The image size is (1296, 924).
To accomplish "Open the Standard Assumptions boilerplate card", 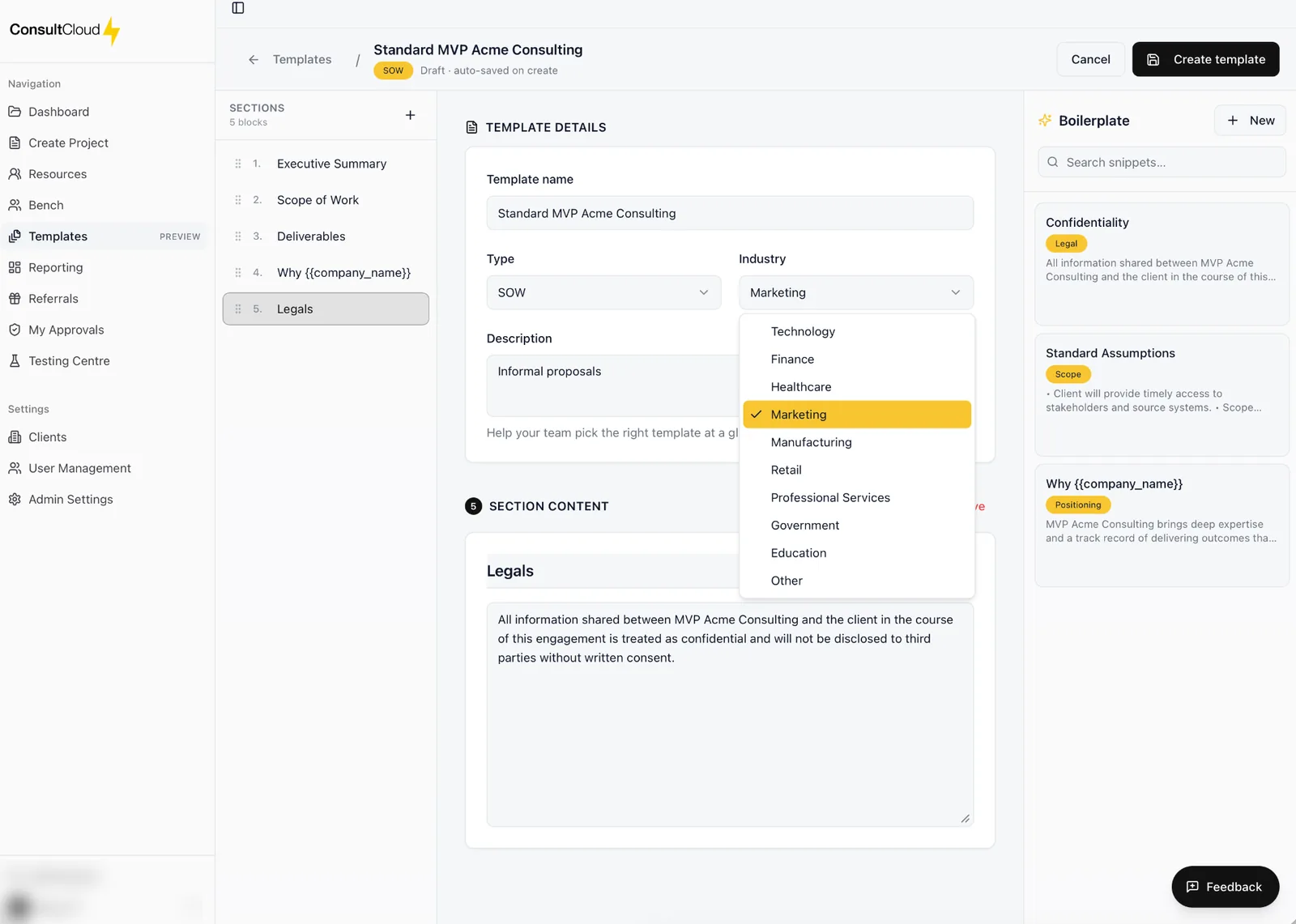I will coord(1162,395).
